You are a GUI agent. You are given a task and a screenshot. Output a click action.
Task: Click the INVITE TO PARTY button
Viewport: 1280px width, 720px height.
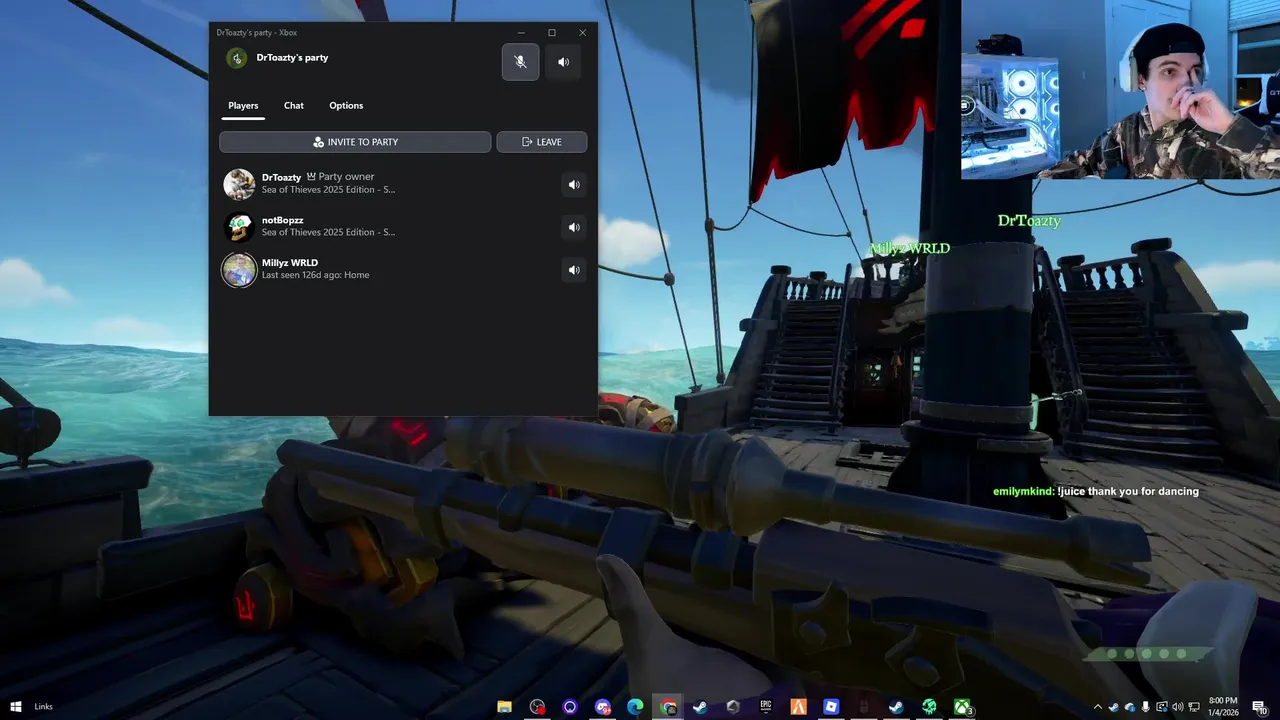pyautogui.click(x=355, y=142)
